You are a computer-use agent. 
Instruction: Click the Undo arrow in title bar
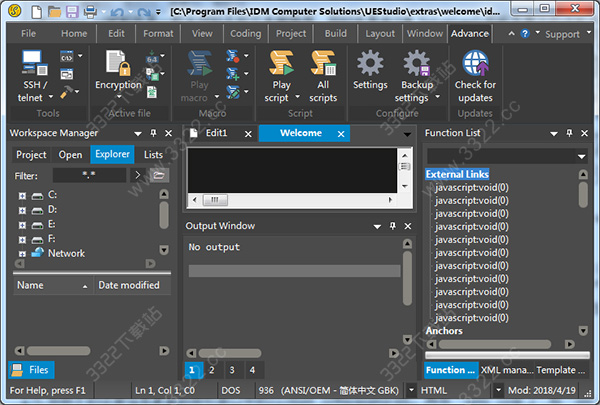click(x=117, y=12)
